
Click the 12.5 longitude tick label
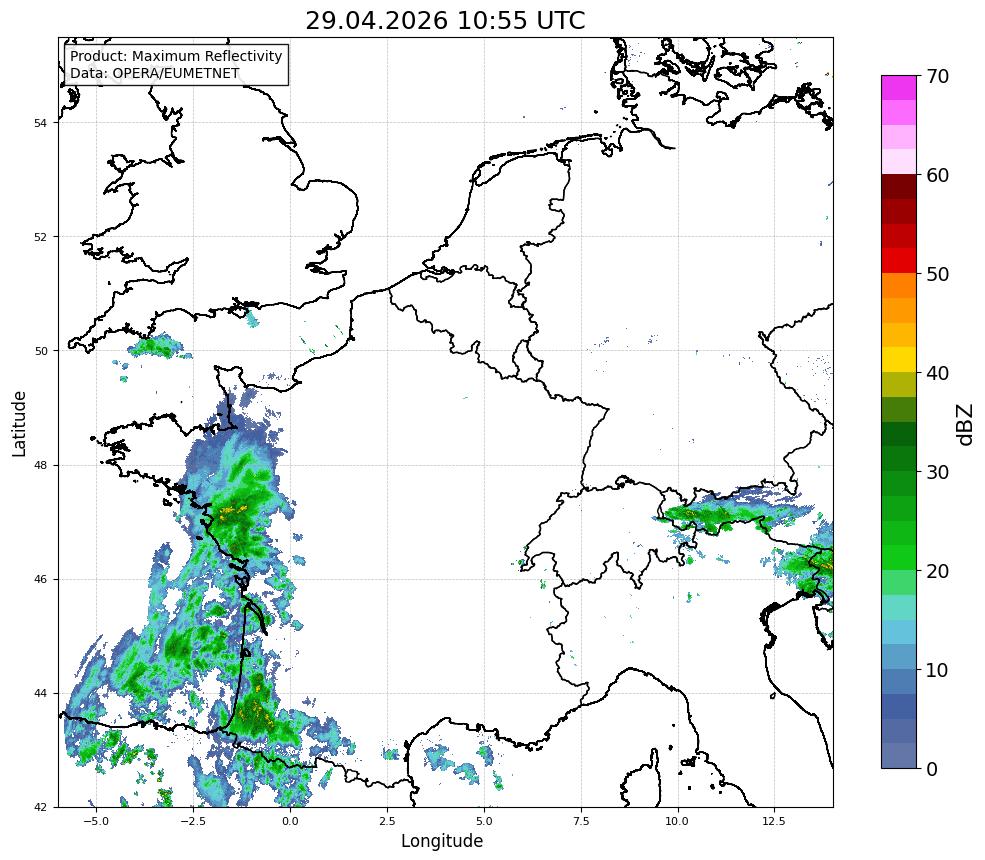(774, 820)
